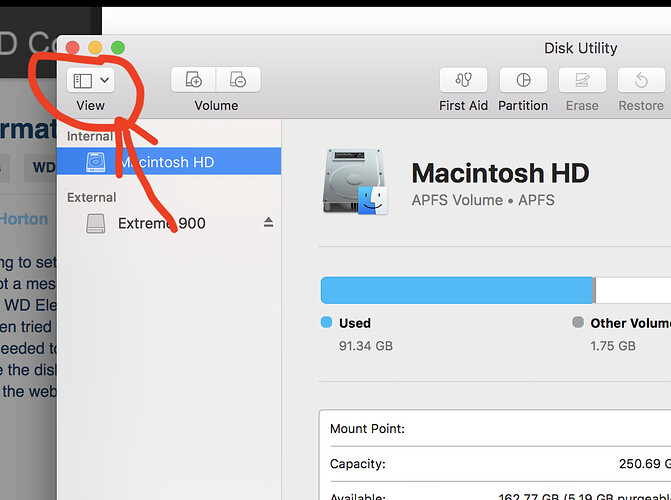Click the blue used-space usage bar
671x500 pixels.
point(457,290)
